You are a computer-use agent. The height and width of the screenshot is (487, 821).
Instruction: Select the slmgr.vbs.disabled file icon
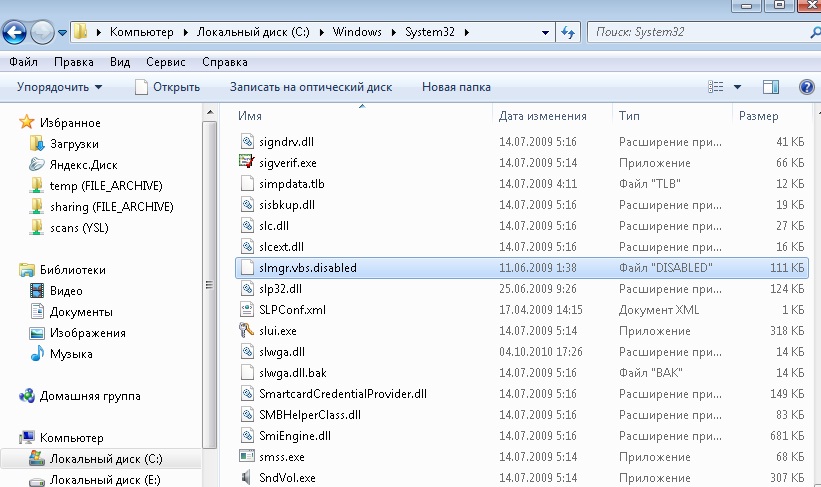pyautogui.click(x=247, y=268)
